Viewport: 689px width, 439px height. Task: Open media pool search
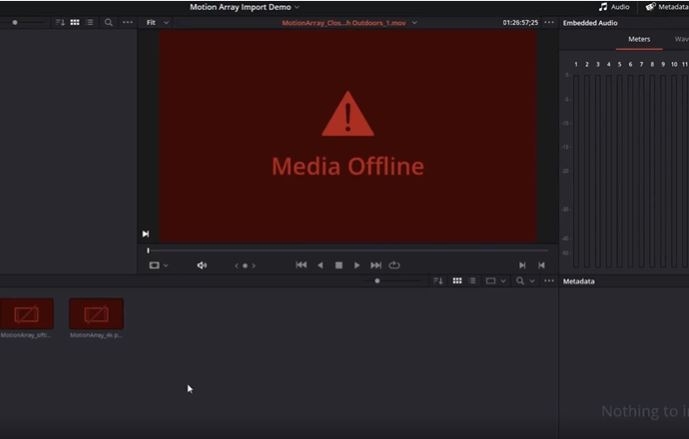click(520, 281)
